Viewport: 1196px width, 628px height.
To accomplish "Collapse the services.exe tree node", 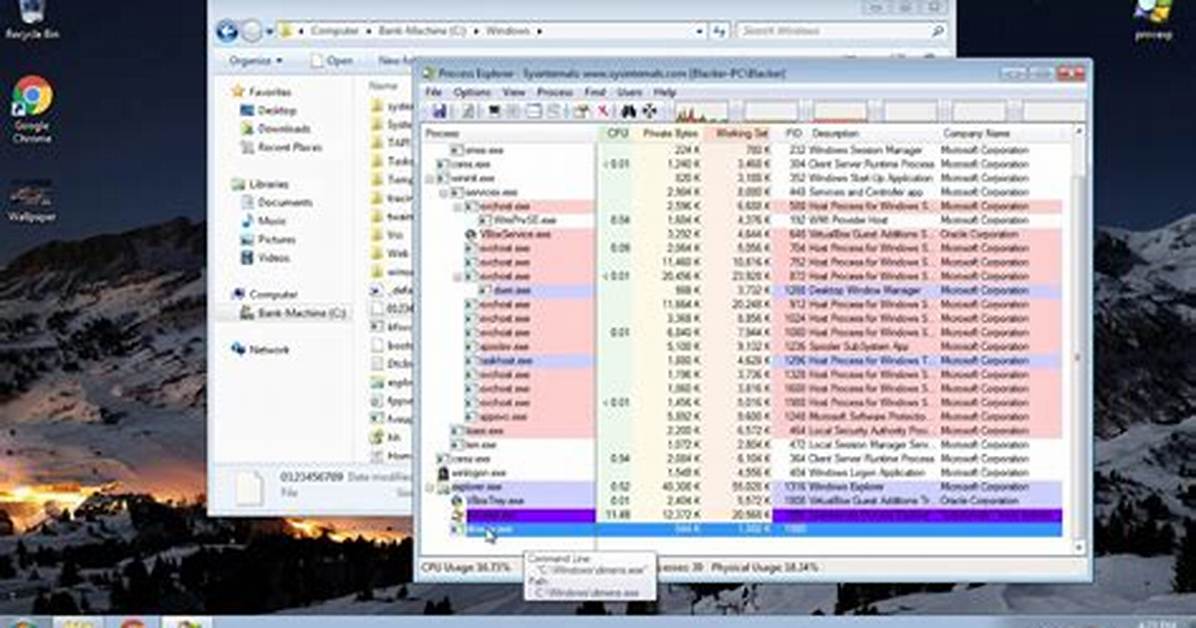I will point(444,192).
